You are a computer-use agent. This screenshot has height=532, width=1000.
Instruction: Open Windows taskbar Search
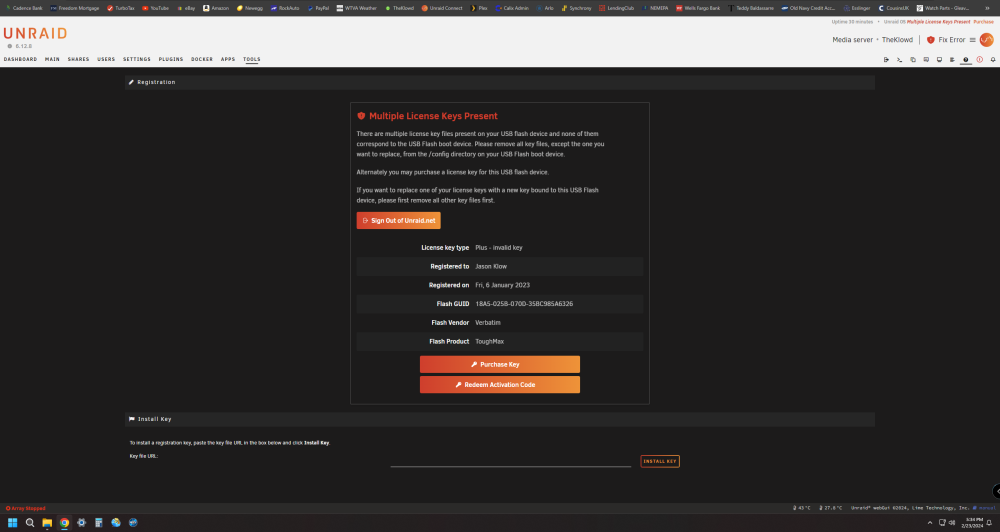tap(29, 522)
